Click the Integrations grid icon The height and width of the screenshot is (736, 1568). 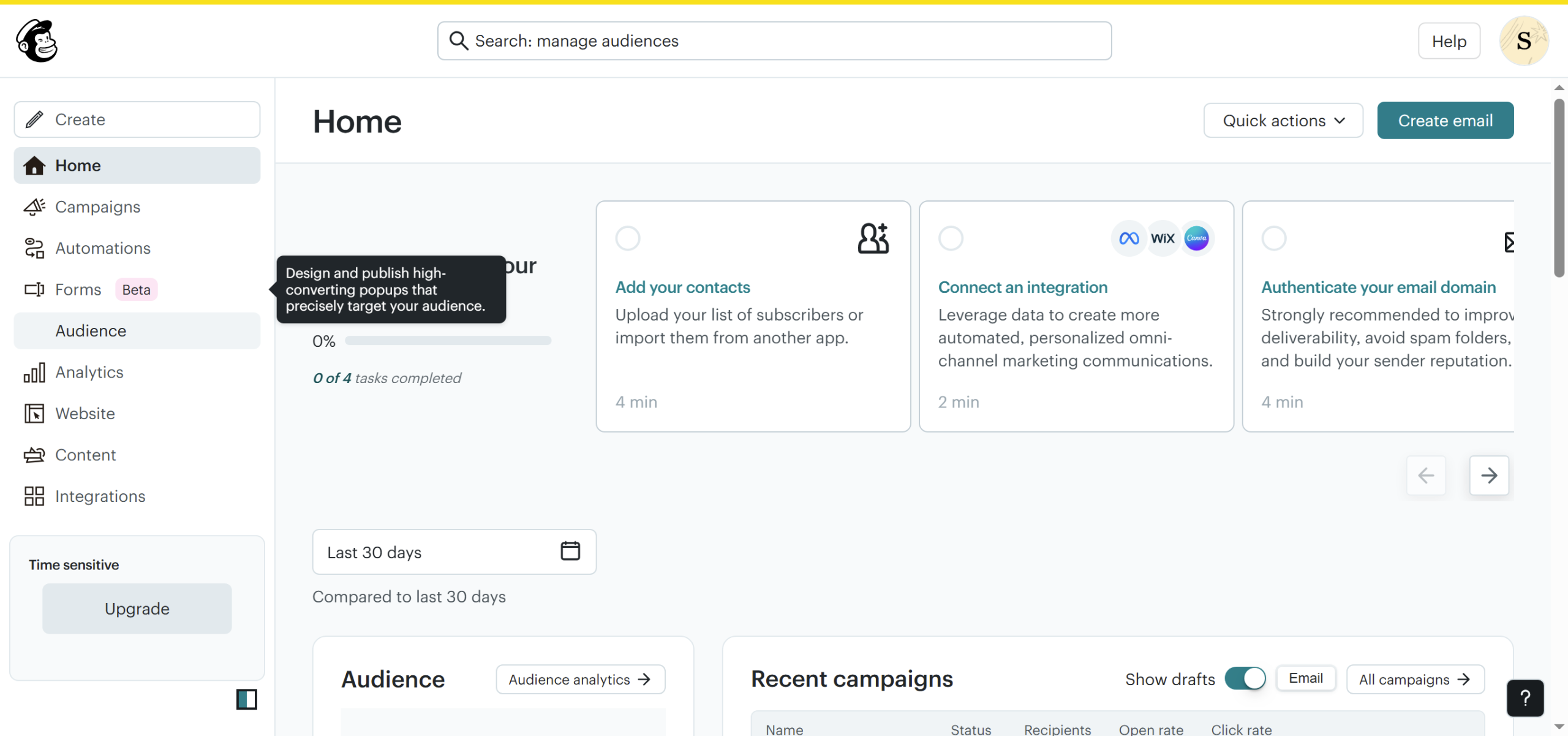(34, 496)
